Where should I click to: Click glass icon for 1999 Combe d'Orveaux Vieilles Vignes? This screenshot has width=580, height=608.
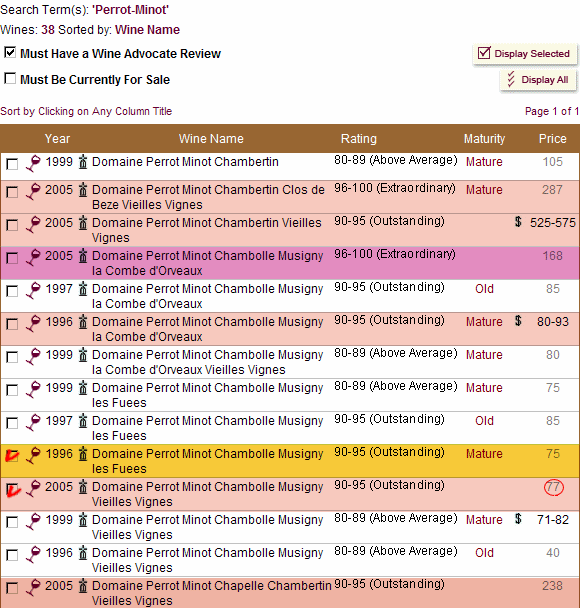point(33,356)
